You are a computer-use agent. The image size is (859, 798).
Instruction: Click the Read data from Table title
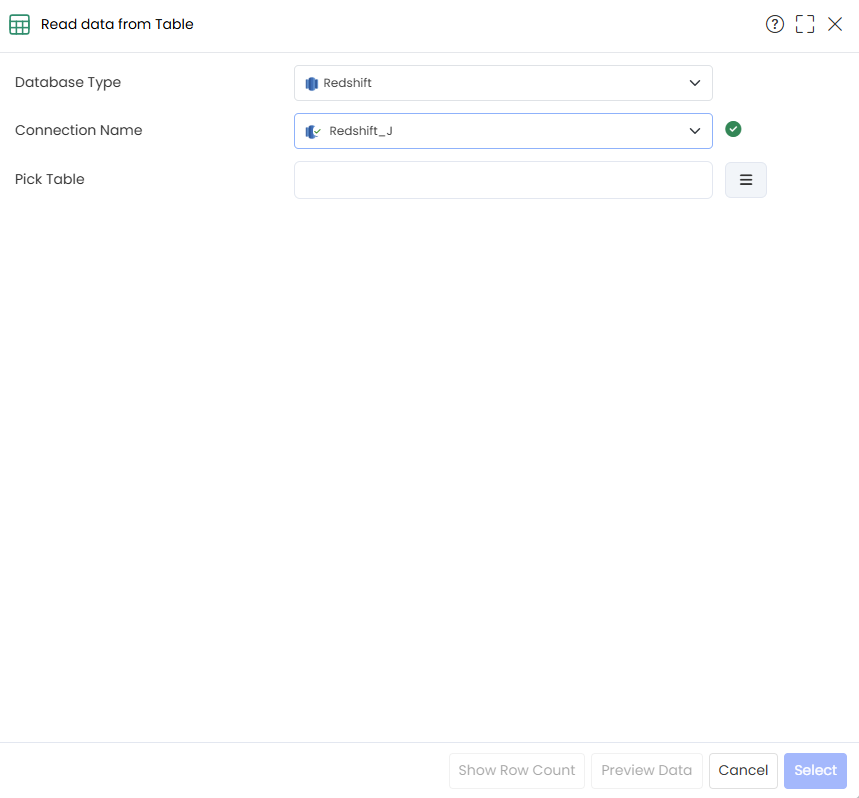tap(117, 24)
